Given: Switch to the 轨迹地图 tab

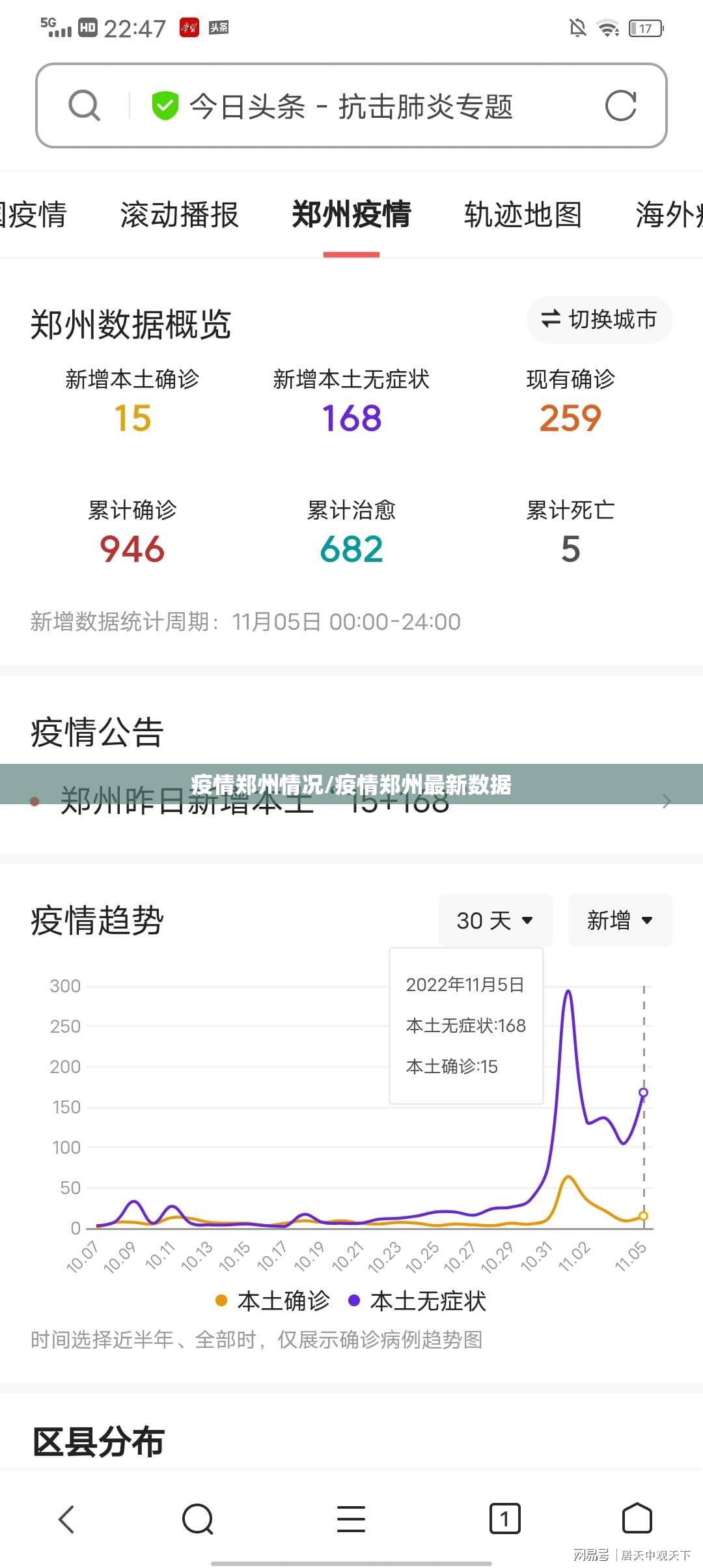Looking at the screenshot, I should pos(523,215).
